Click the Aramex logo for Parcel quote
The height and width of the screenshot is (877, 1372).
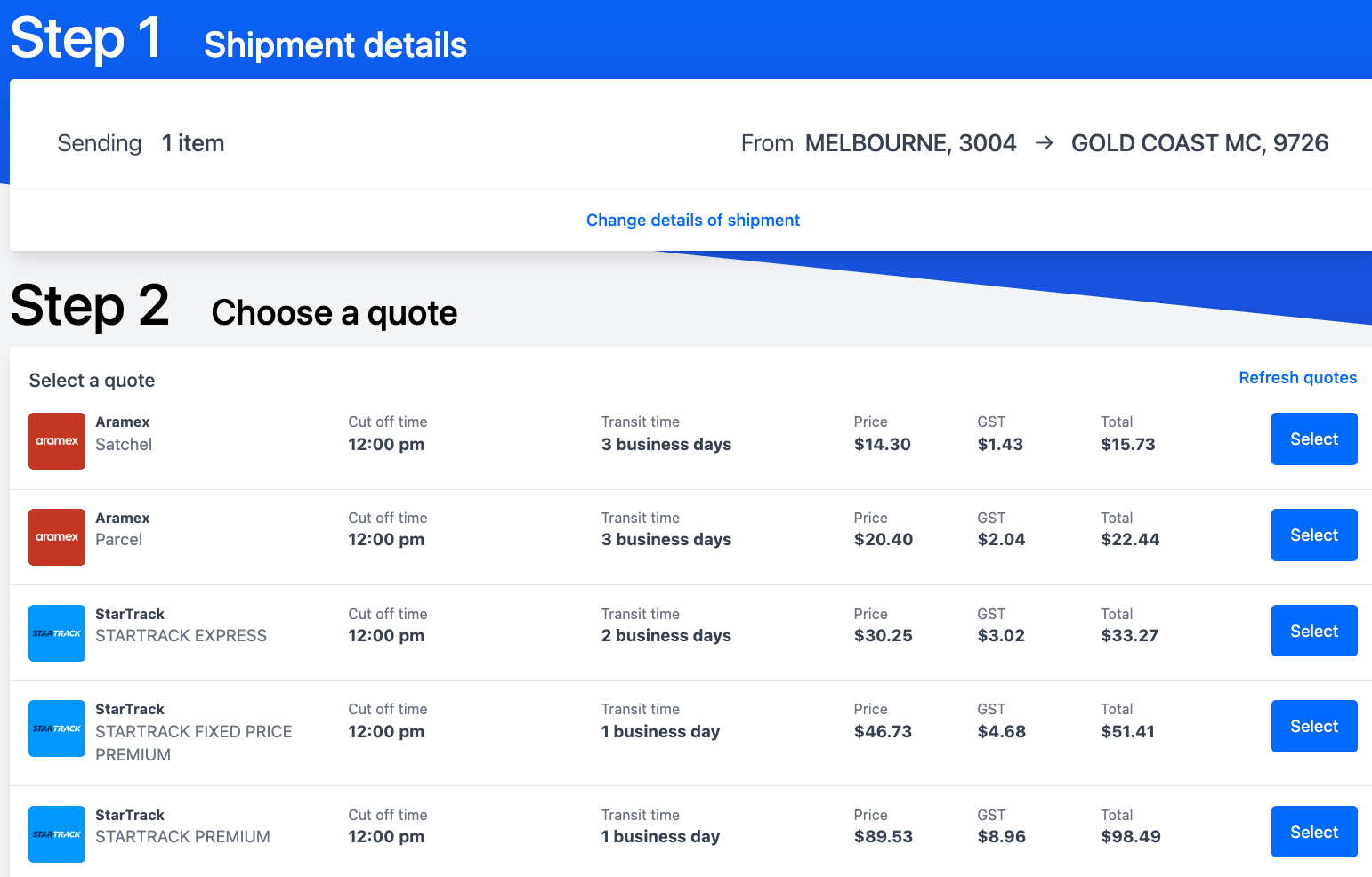pyautogui.click(x=57, y=537)
